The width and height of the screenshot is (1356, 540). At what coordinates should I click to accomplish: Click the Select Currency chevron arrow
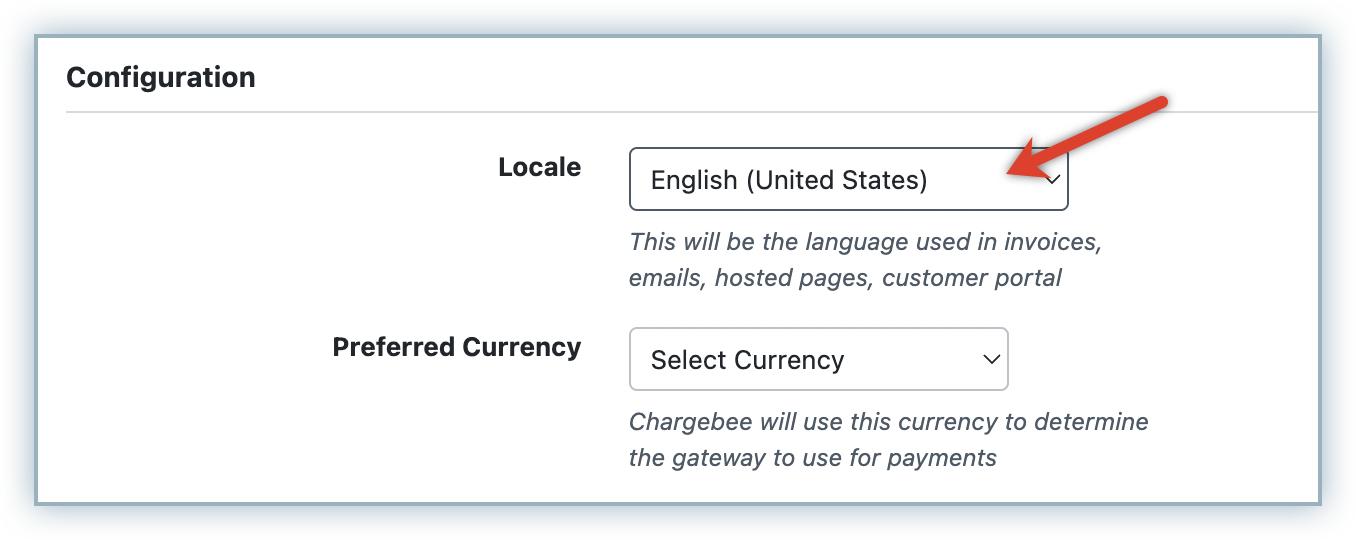991,359
